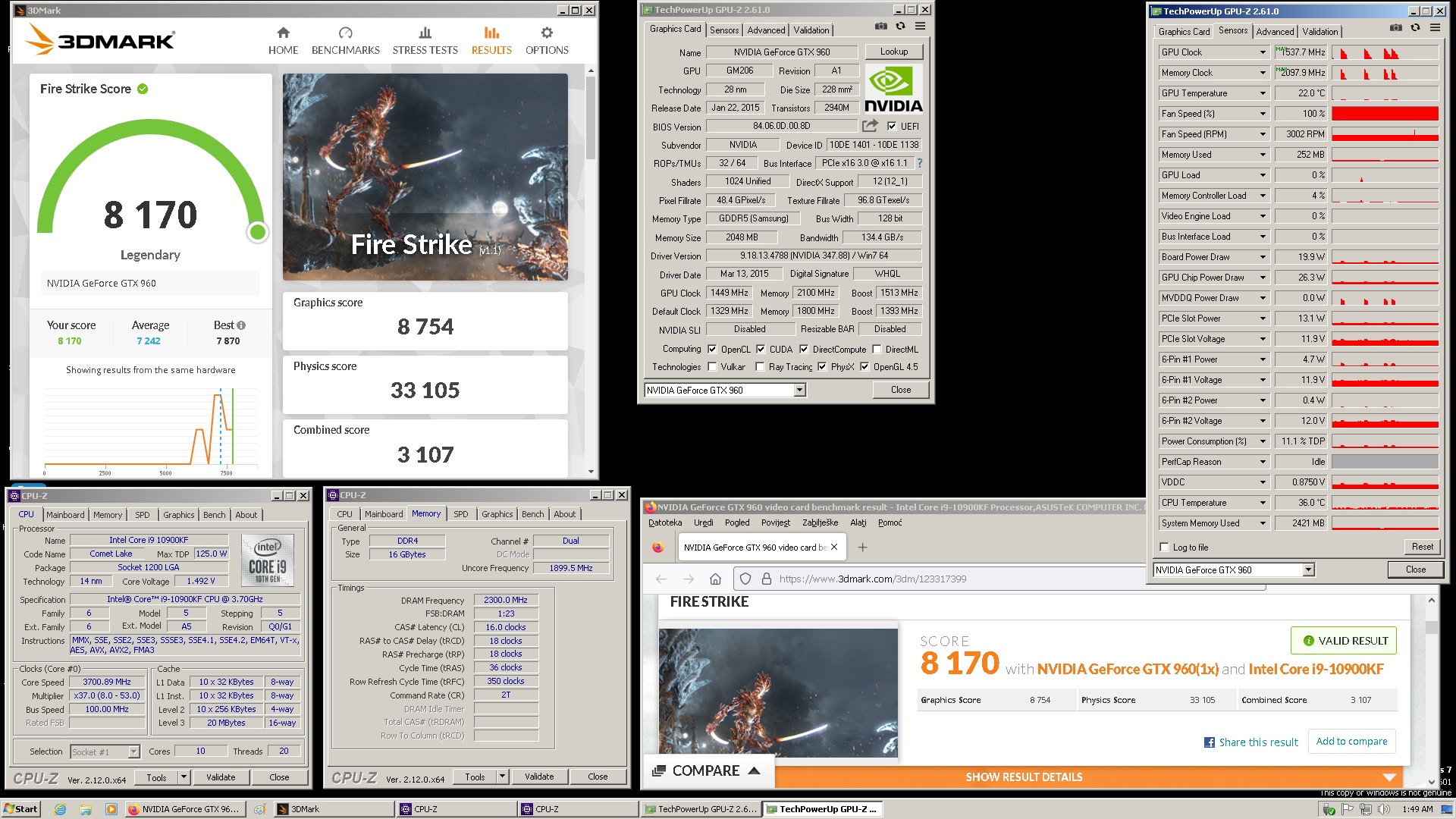This screenshot has width=1456, height=819.
Task: Toggle Vulkan checkbox
Action: [x=712, y=367]
